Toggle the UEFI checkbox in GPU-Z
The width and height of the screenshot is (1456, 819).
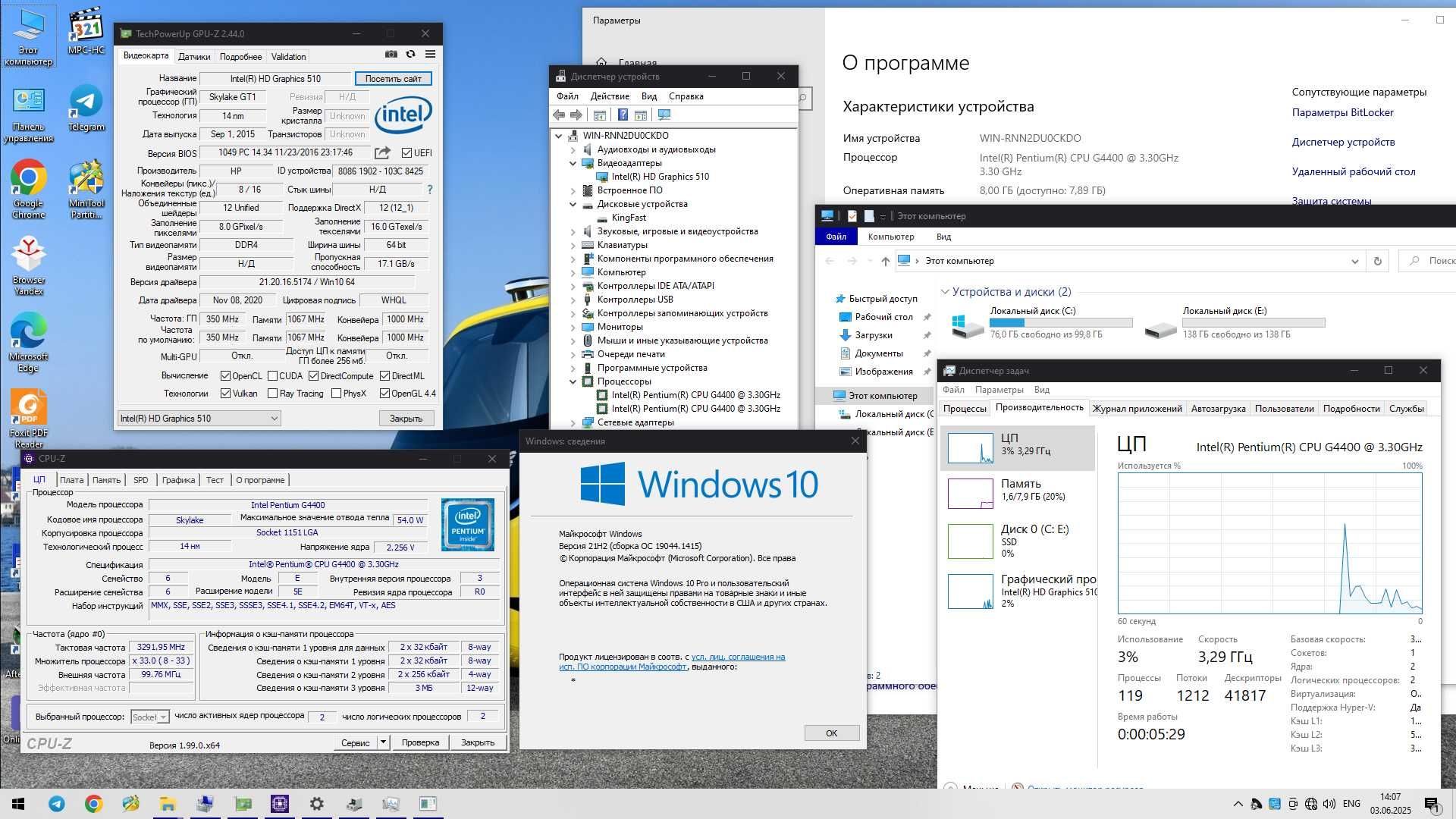pos(406,152)
